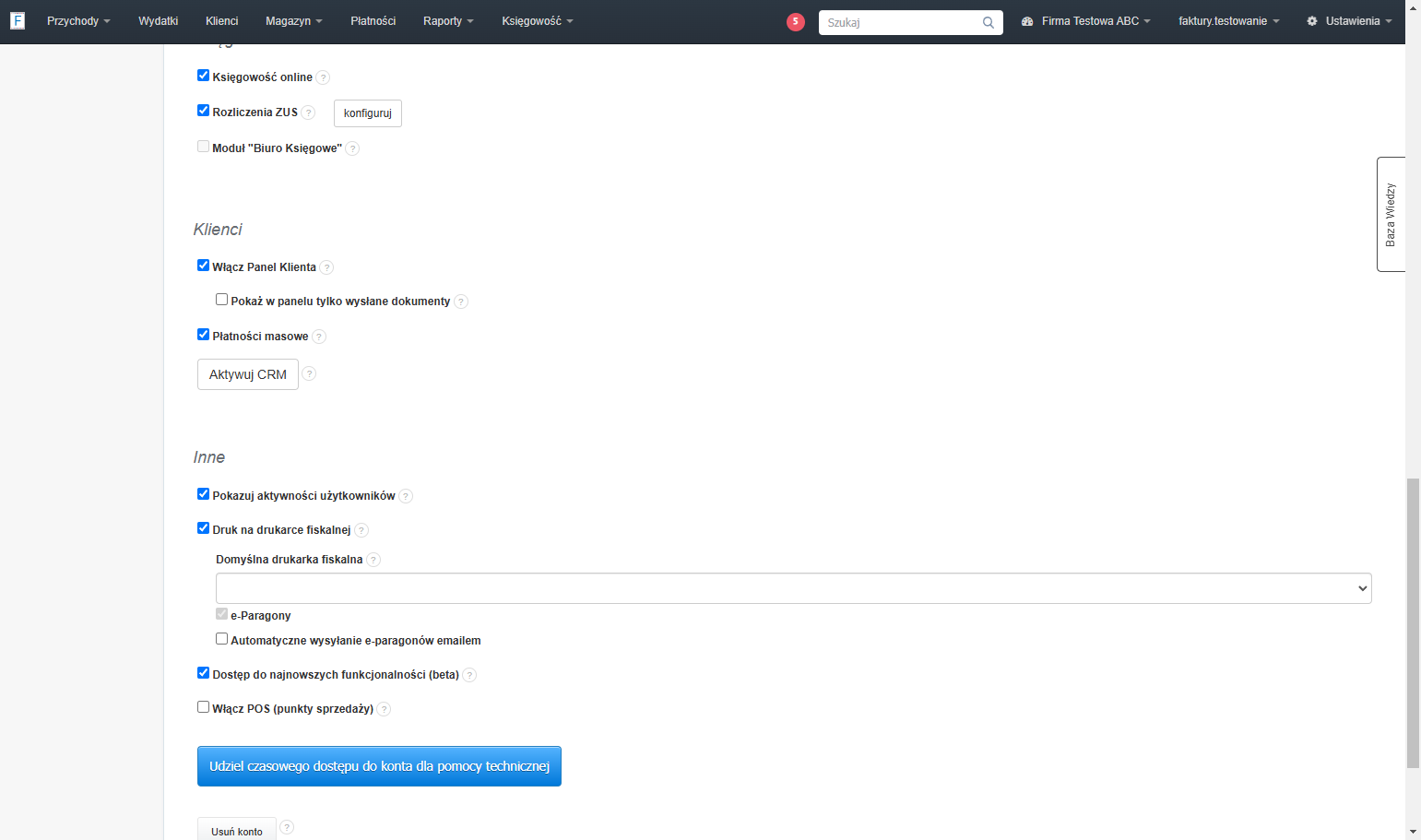Go to Wydatki in navigation bar
This screenshot has width=1421, height=840.
coord(158,21)
